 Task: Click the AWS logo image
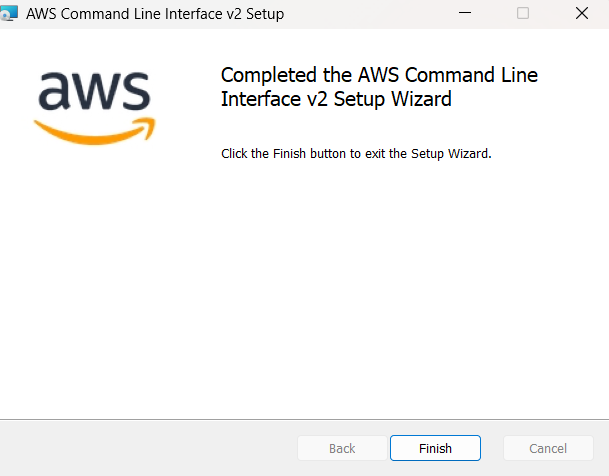tap(94, 108)
